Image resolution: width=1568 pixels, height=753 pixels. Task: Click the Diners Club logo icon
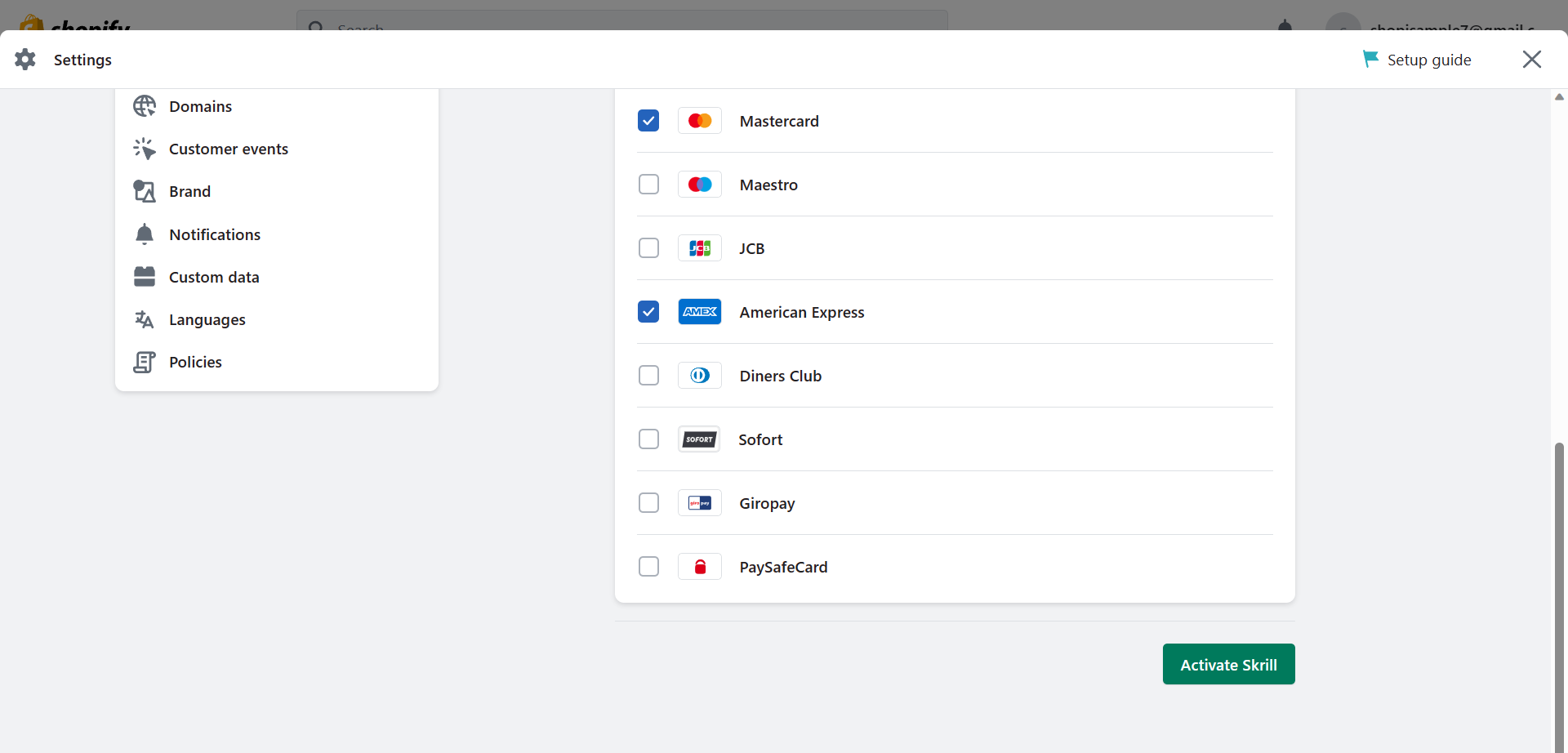pyautogui.click(x=700, y=376)
